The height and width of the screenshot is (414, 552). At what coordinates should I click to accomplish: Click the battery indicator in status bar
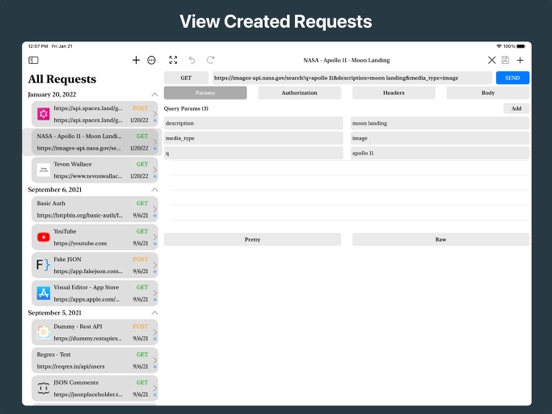coord(521,46)
